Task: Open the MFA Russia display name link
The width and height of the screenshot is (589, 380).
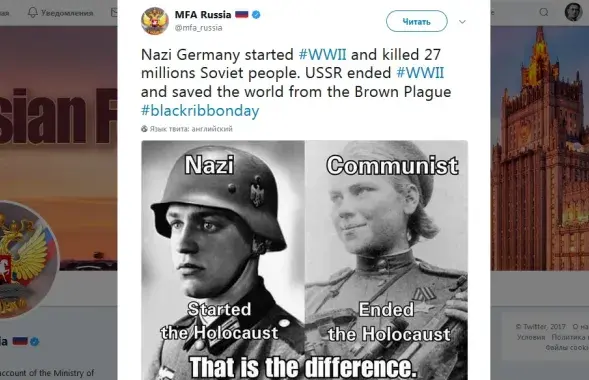Action: [x=203, y=15]
